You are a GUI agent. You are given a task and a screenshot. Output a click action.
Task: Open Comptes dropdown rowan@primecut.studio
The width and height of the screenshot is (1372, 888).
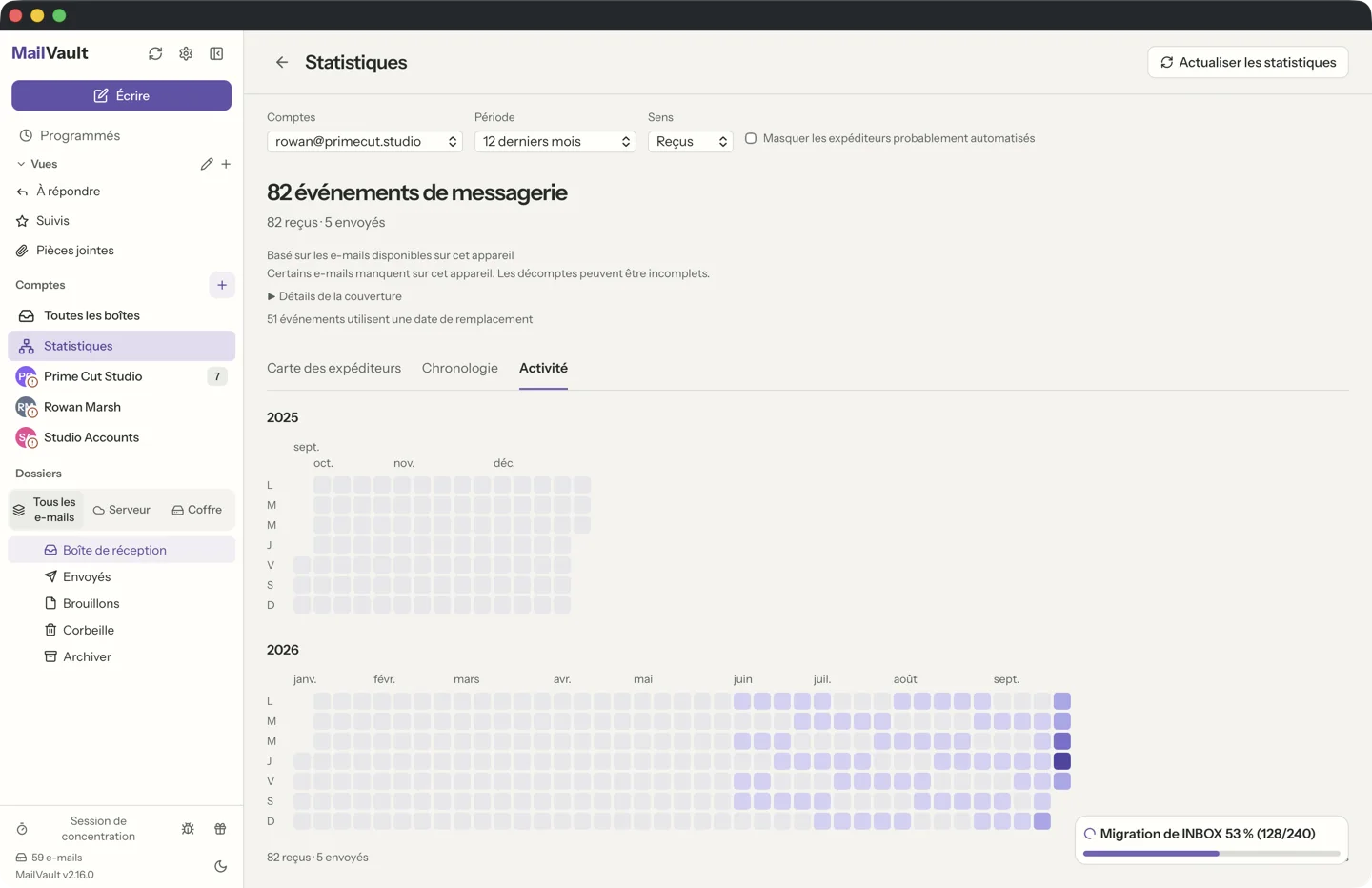365,141
